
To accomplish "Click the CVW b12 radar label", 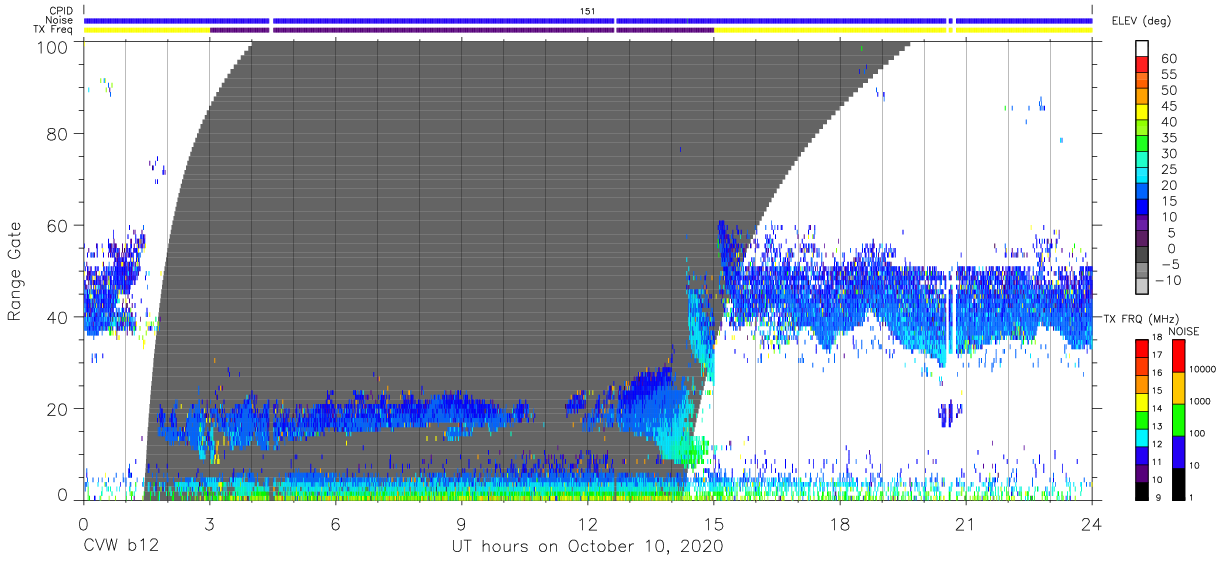I will pyautogui.click(x=121, y=547).
